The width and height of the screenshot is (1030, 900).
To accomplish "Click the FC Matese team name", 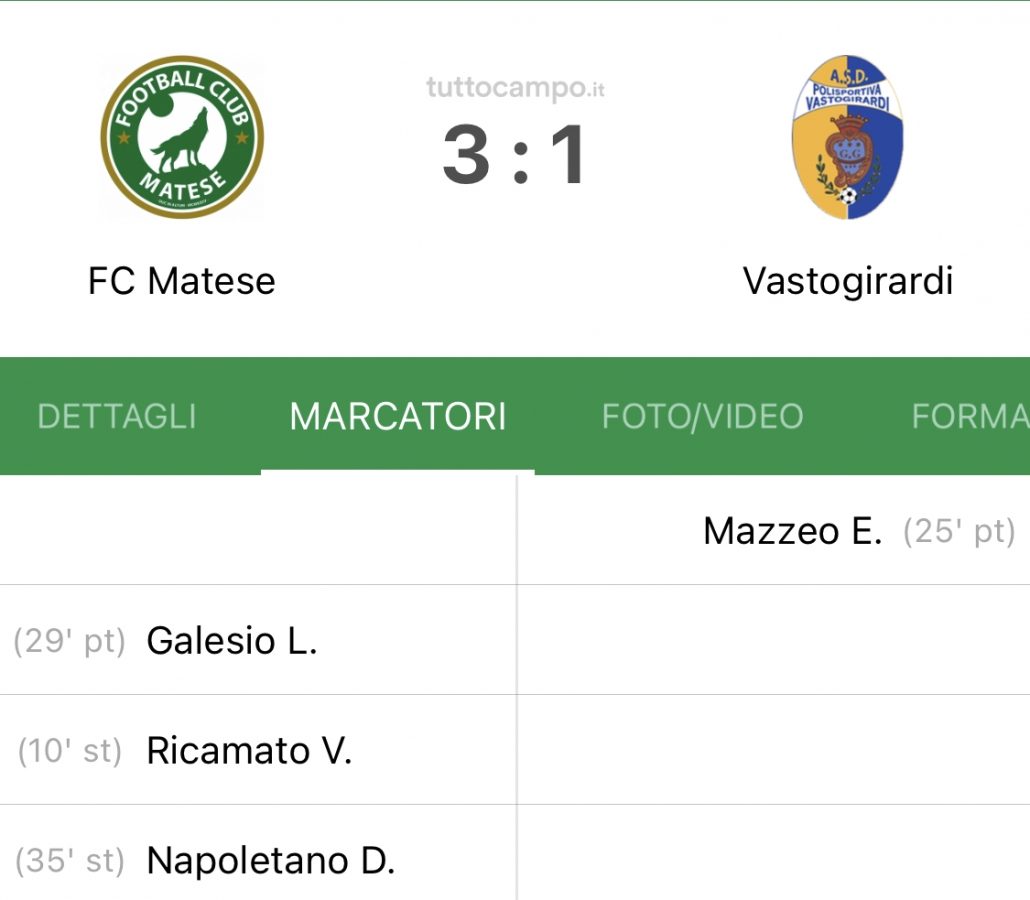I will click(x=182, y=281).
